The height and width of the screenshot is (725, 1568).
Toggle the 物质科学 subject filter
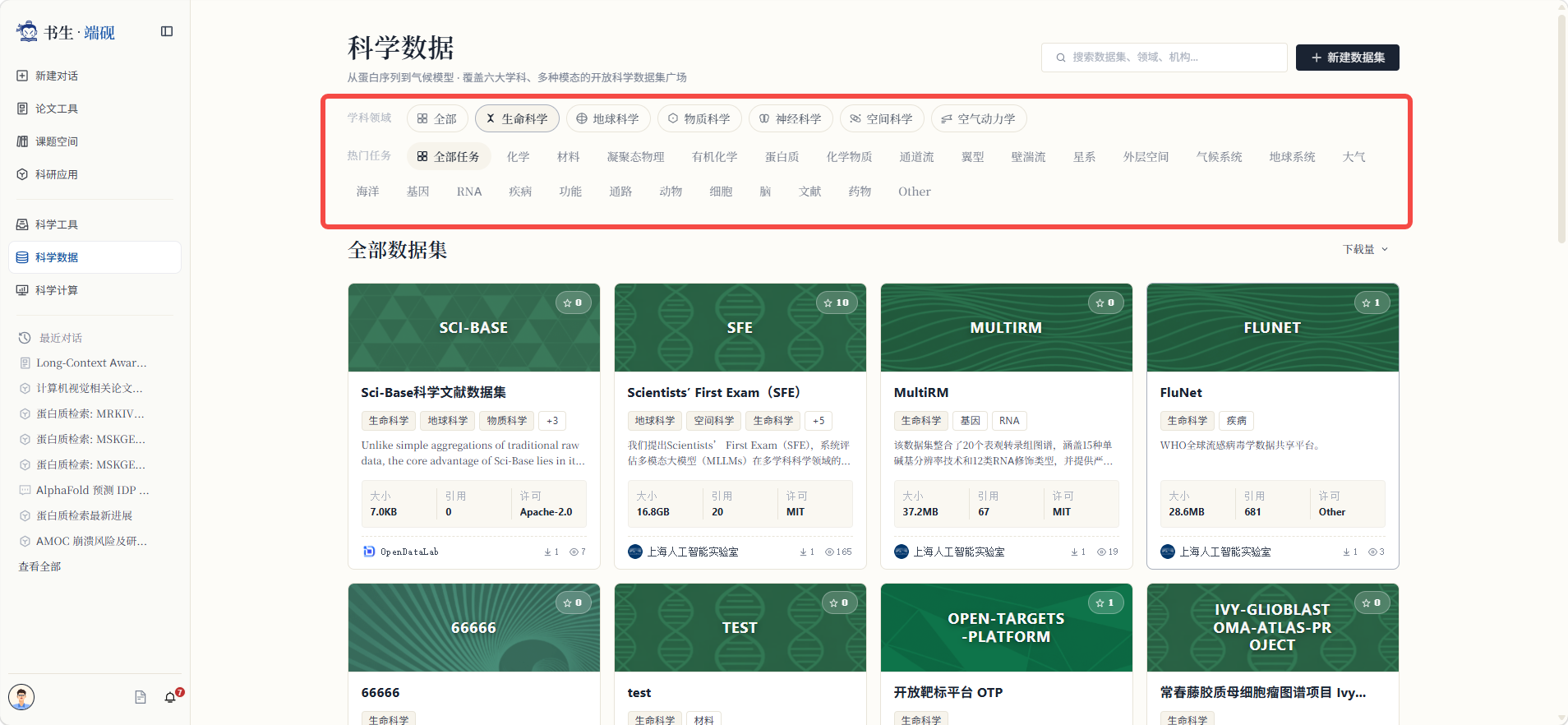699,118
